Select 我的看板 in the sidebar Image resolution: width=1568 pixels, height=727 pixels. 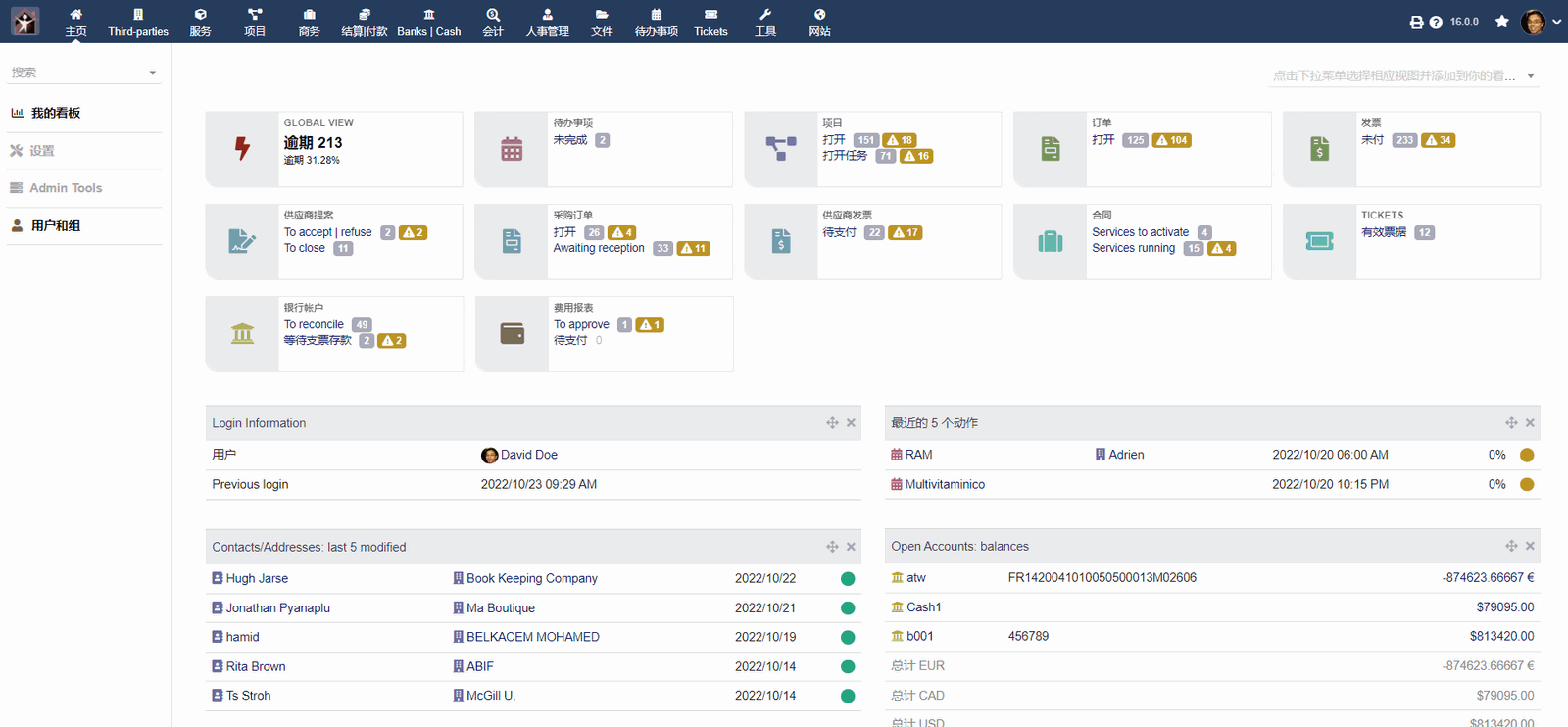point(56,113)
